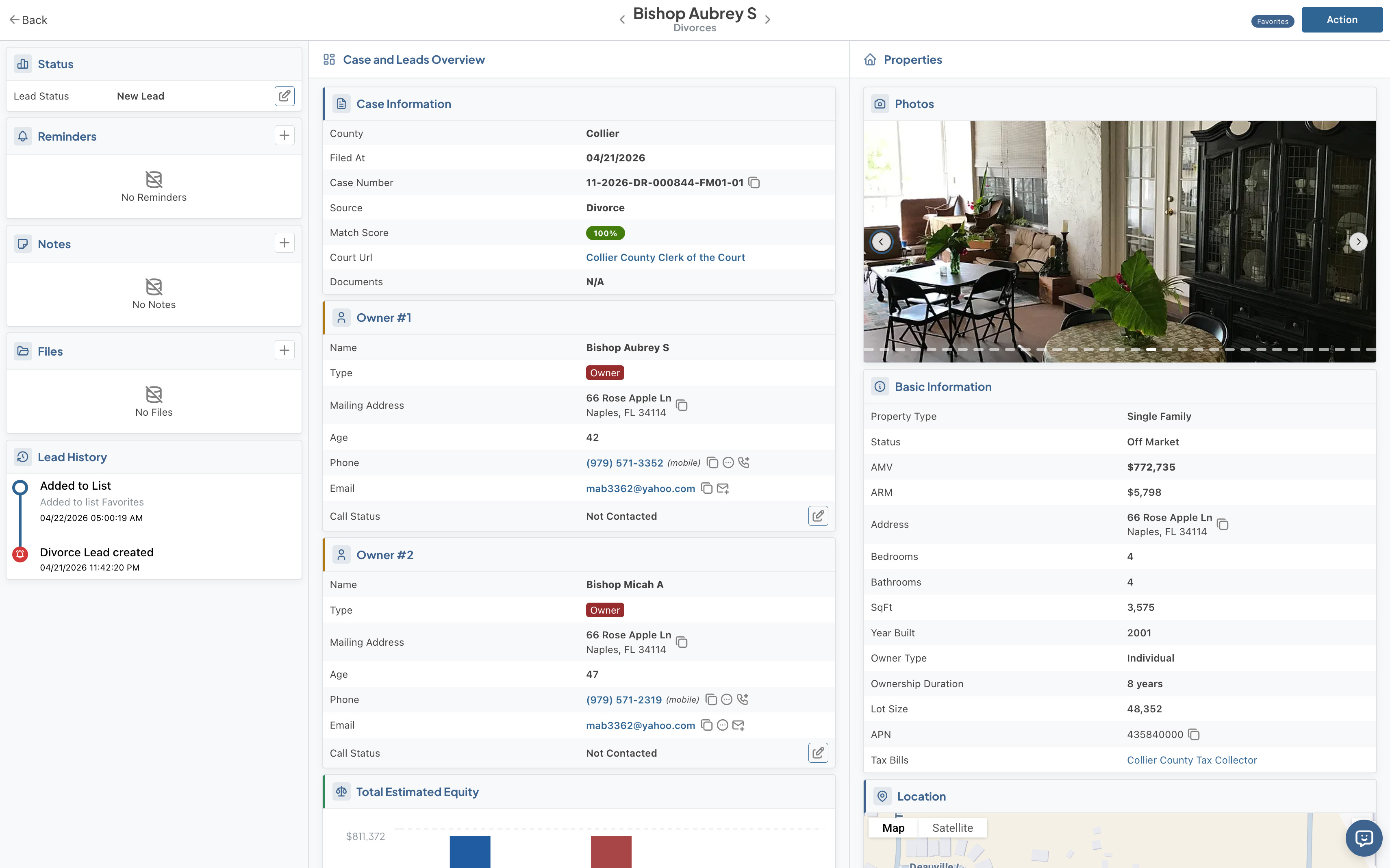The height and width of the screenshot is (868, 1390).
Task: Send email to Owner #1
Action: (x=723, y=488)
